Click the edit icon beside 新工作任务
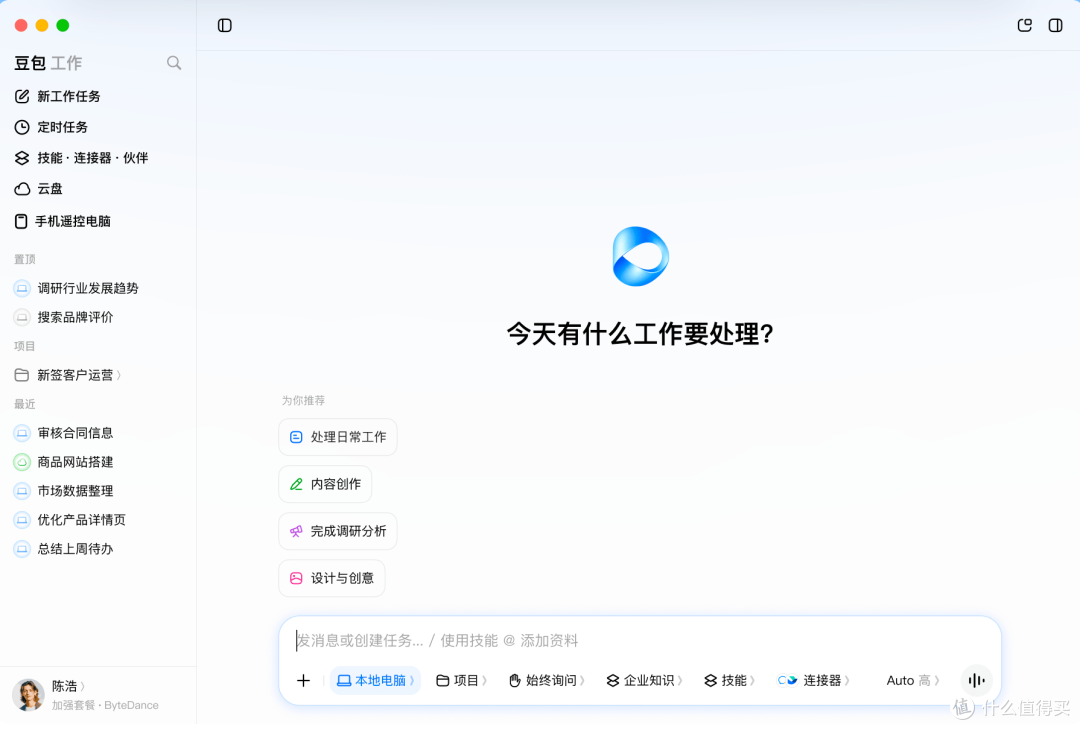The width and height of the screenshot is (1080, 730). click(22, 96)
